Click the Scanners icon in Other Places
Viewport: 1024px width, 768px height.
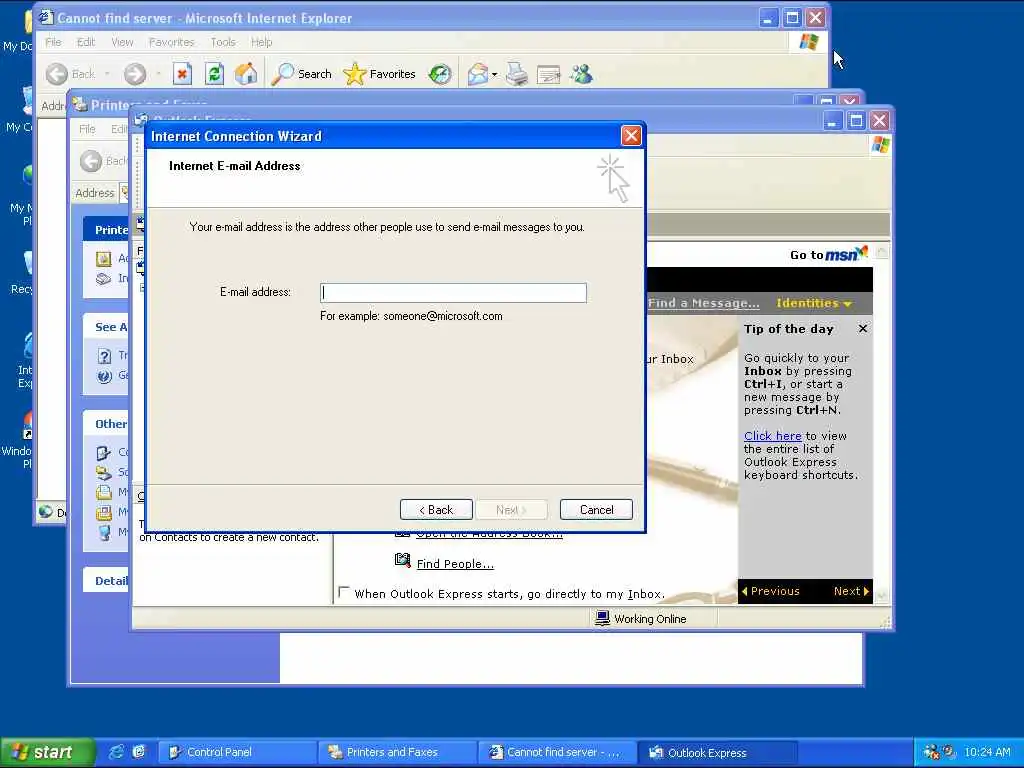click(x=104, y=472)
